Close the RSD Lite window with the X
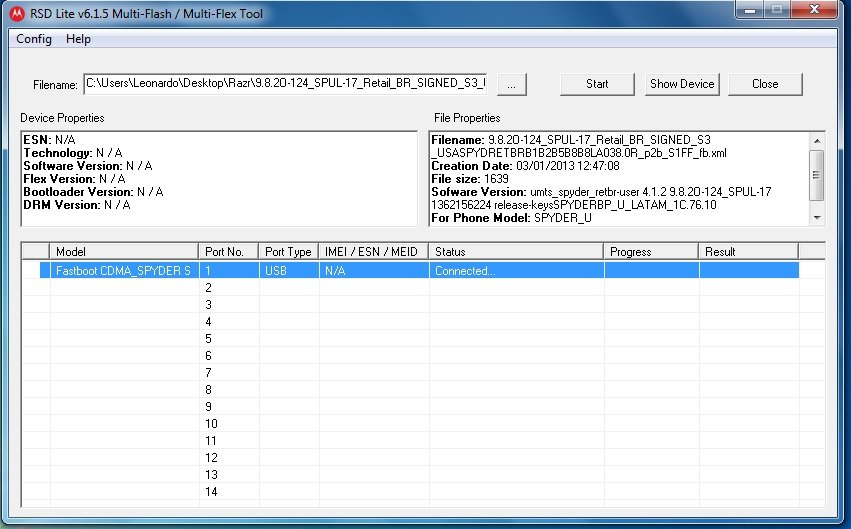 814,9
